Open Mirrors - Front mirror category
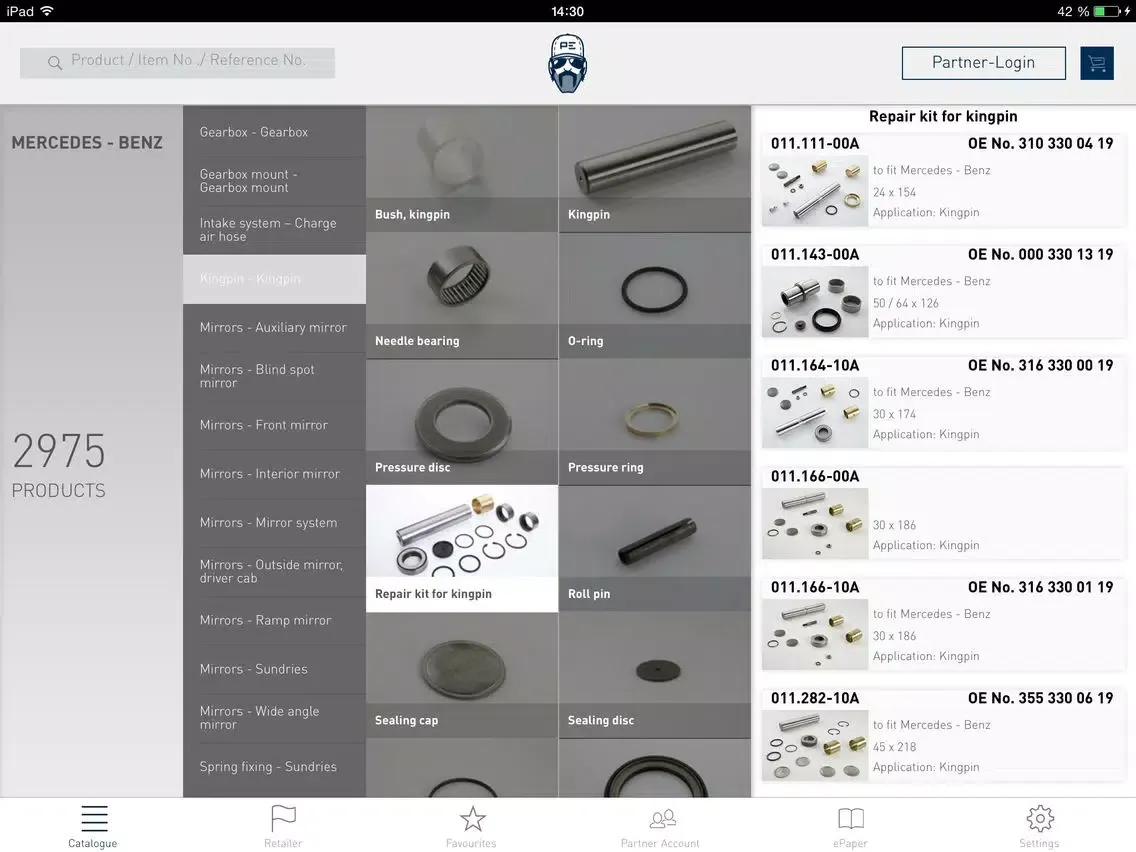 point(275,425)
